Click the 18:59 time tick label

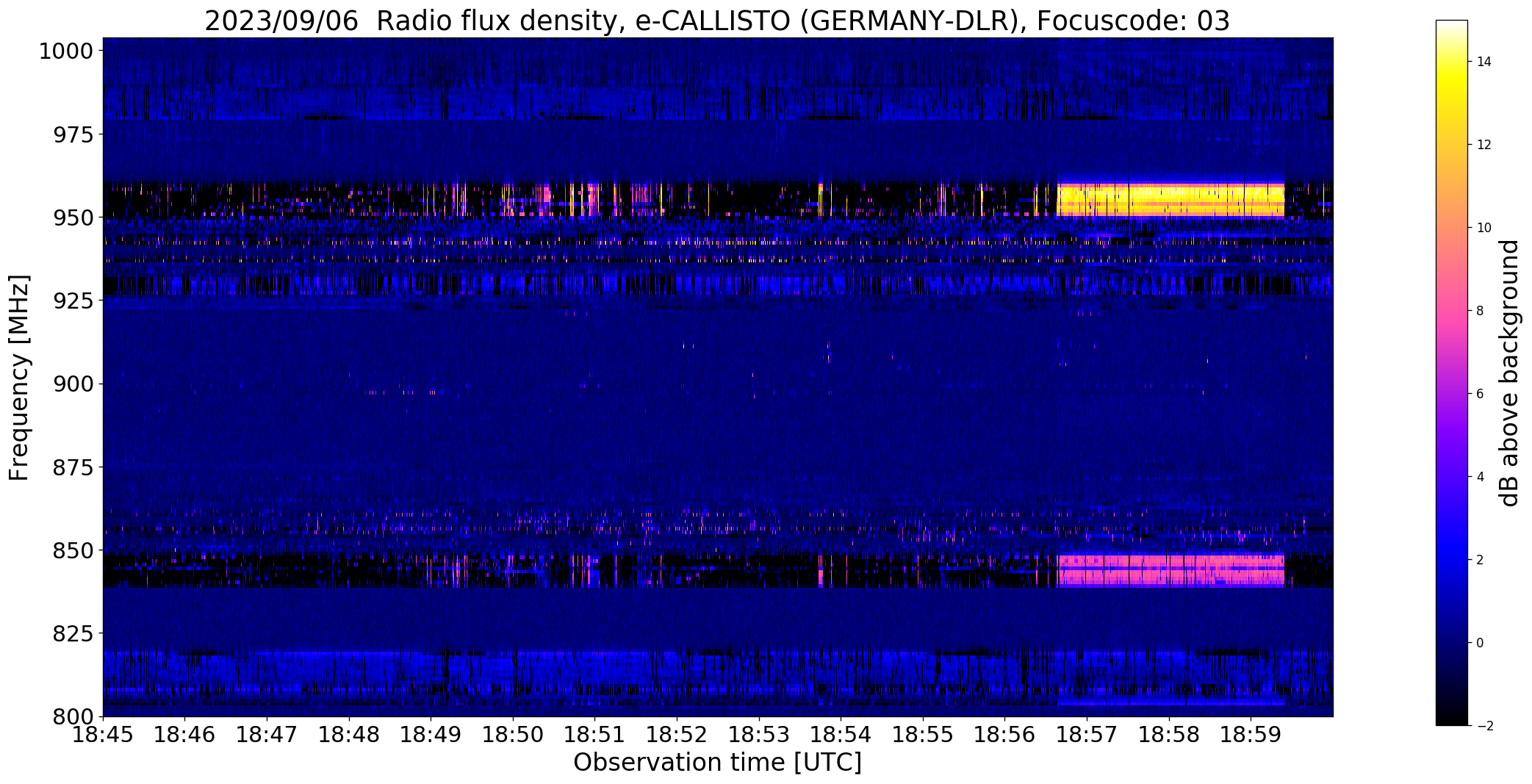click(1251, 735)
